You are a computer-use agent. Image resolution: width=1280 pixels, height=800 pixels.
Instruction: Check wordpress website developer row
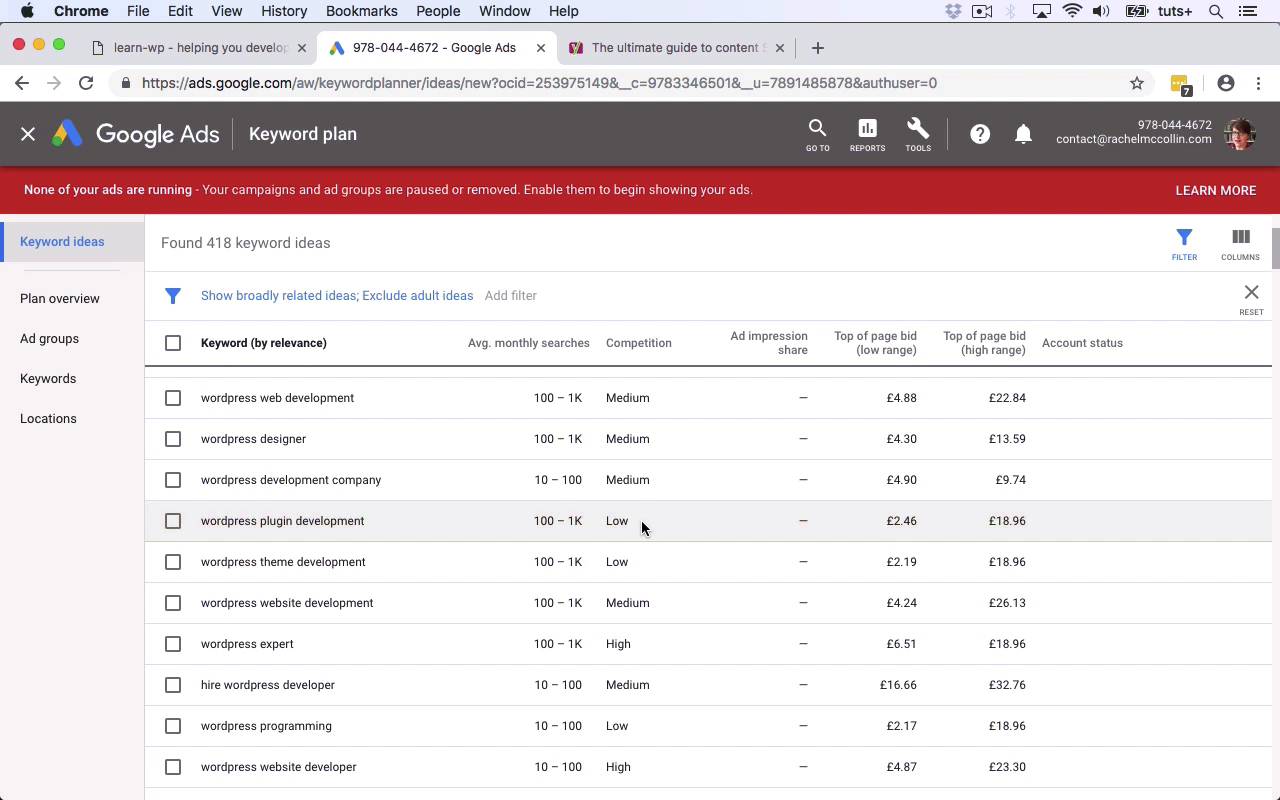pyautogui.click(x=173, y=767)
